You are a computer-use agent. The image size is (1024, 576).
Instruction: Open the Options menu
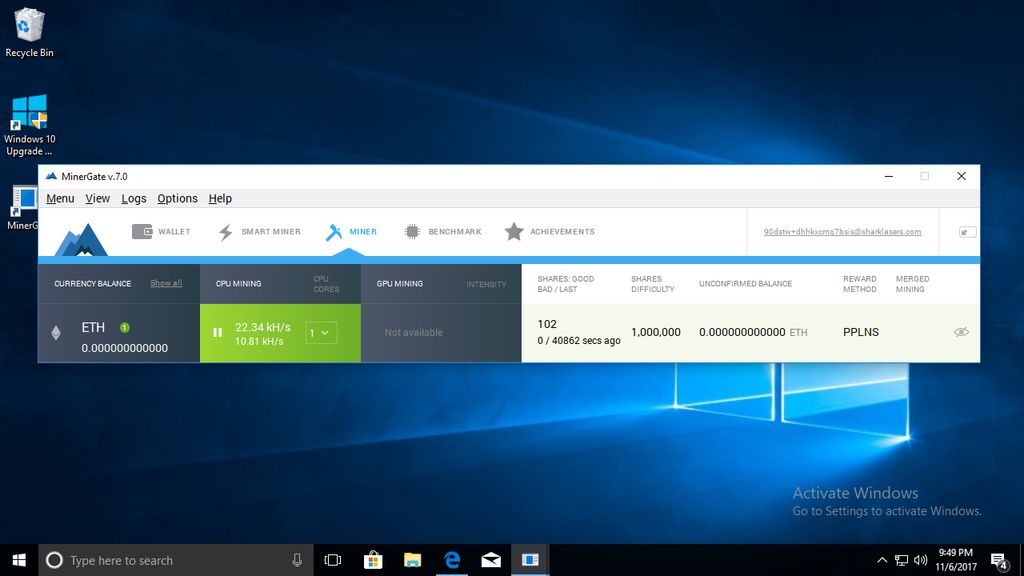pyautogui.click(x=176, y=198)
